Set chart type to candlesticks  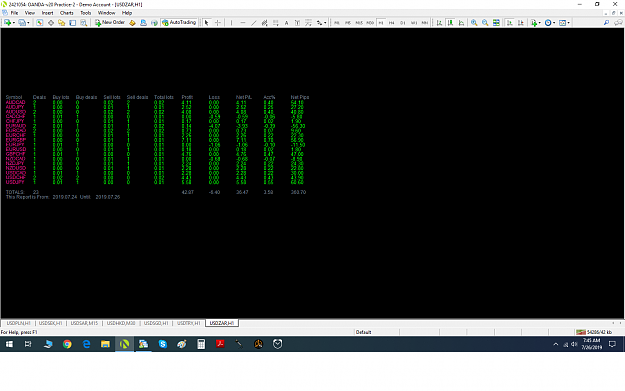tap(450, 23)
